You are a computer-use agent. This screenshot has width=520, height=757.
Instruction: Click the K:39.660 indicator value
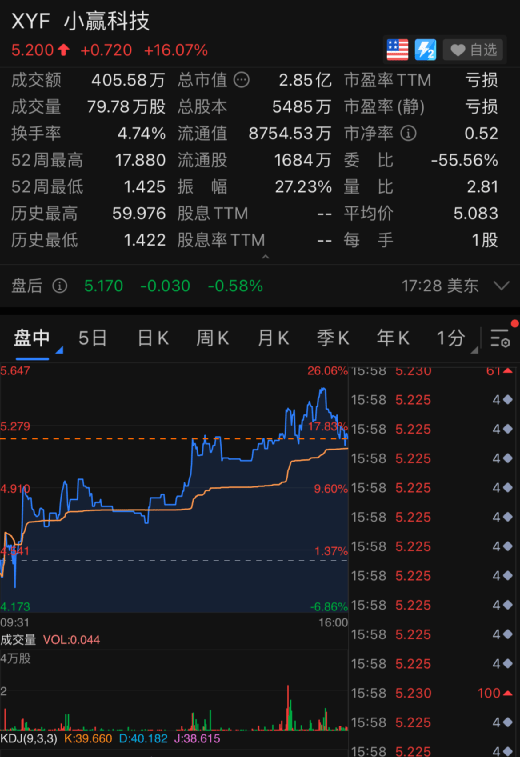click(88, 739)
